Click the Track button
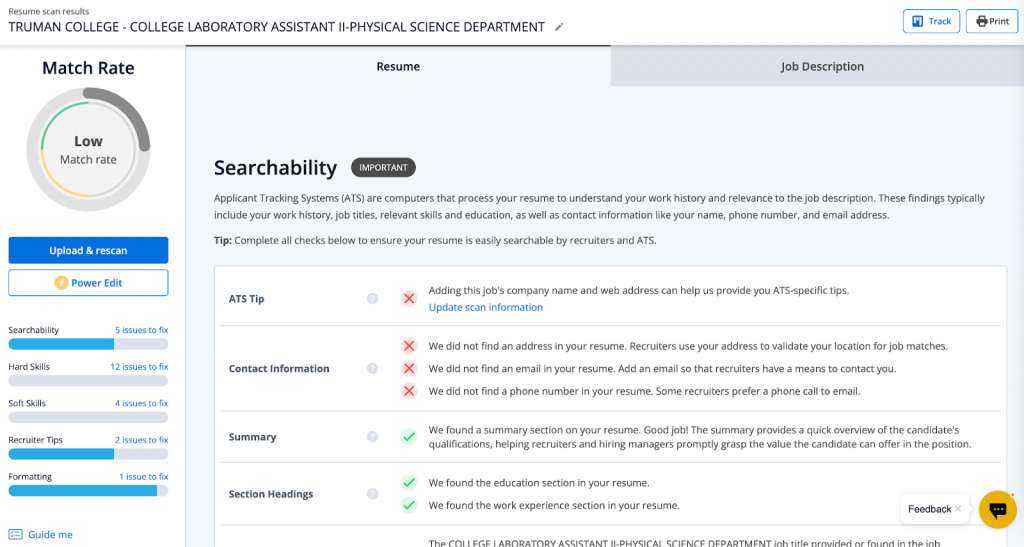The width and height of the screenshot is (1024, 547). coord(931,21)
